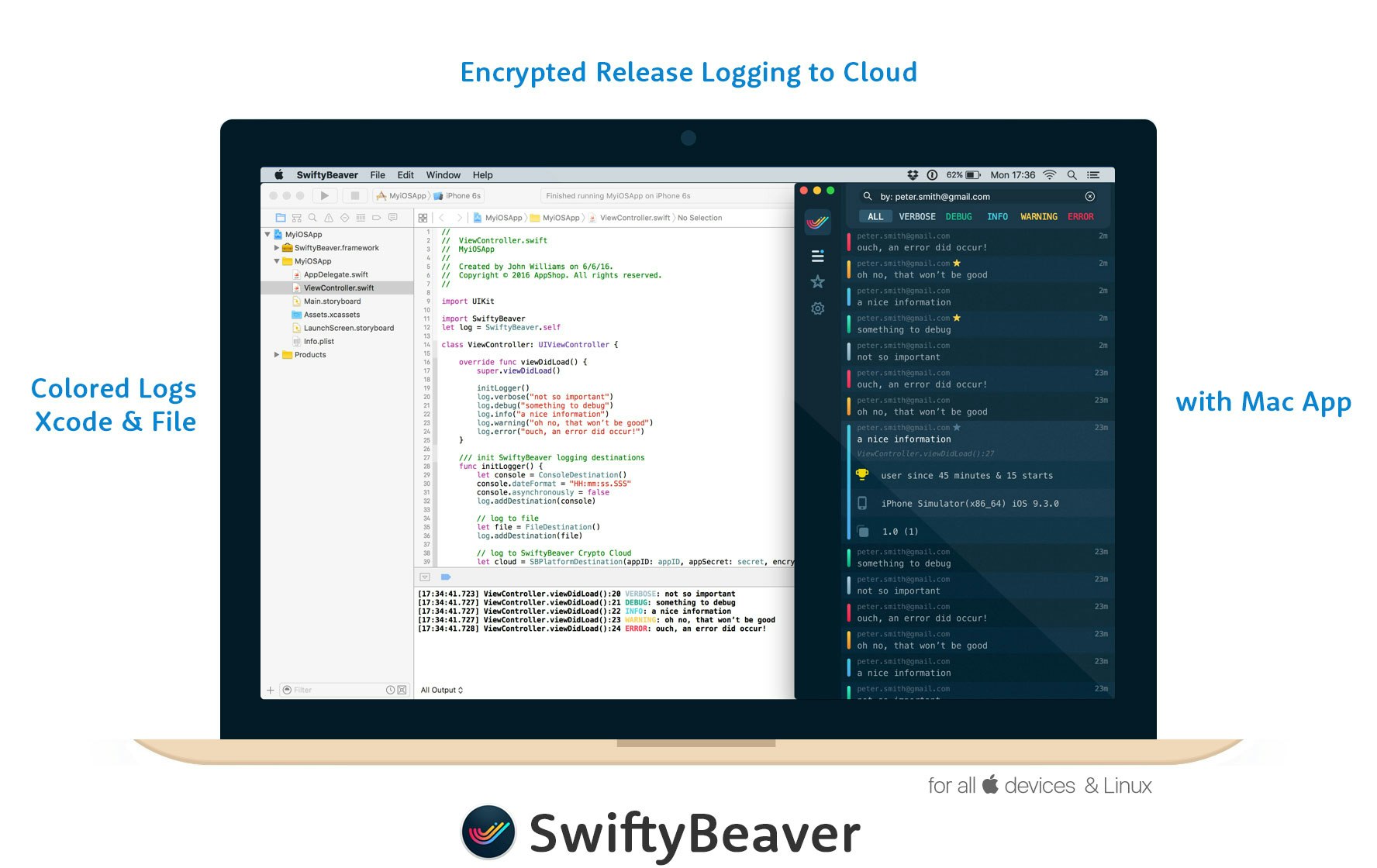This screenshot has width=1377, height=868.
Task: Open the MyiOSApp scheme selector in toolbar
Action: tap(402, 196)
